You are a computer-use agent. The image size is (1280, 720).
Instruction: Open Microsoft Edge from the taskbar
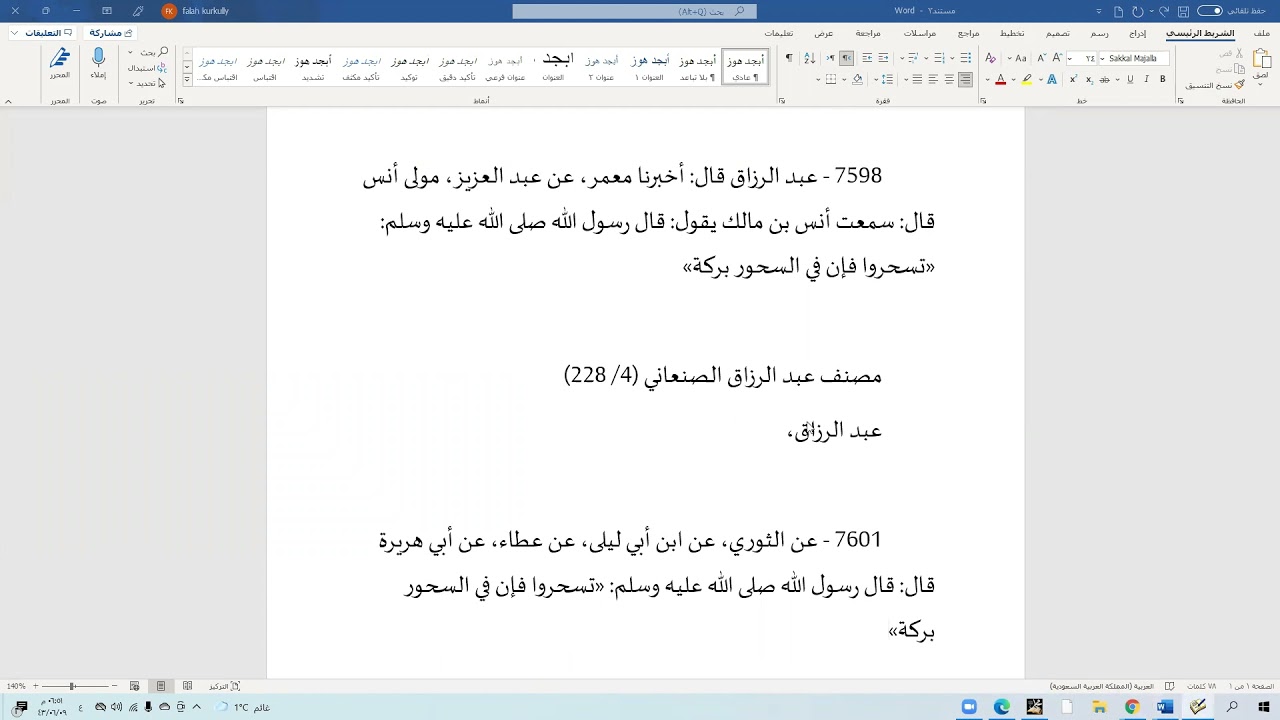click(1002, 707)
